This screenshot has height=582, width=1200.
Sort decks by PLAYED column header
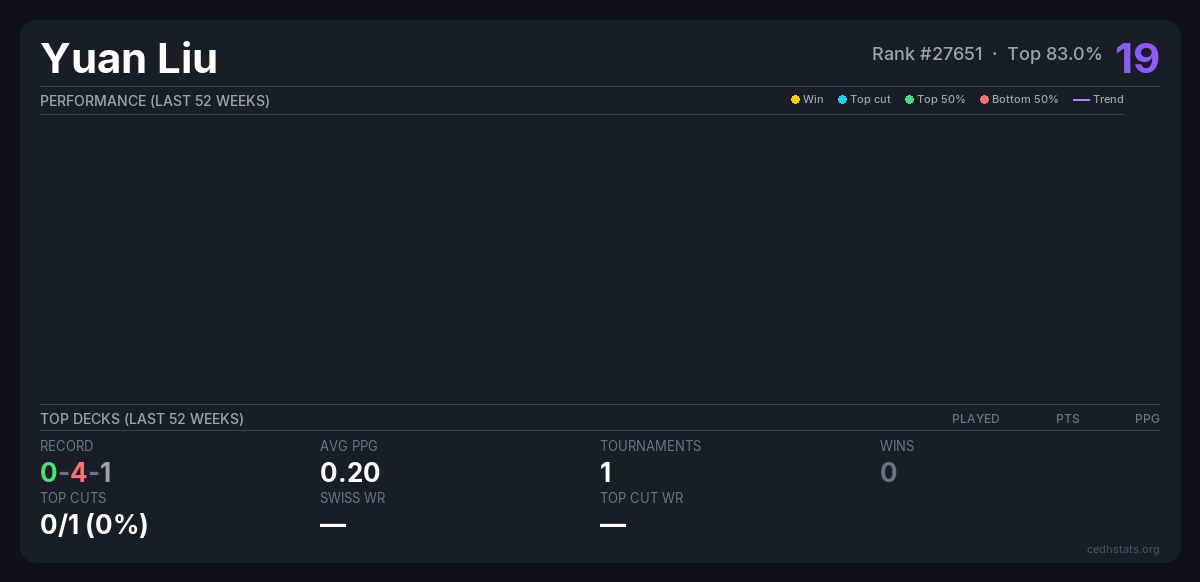pyautogui.click(x=975, y=419)
